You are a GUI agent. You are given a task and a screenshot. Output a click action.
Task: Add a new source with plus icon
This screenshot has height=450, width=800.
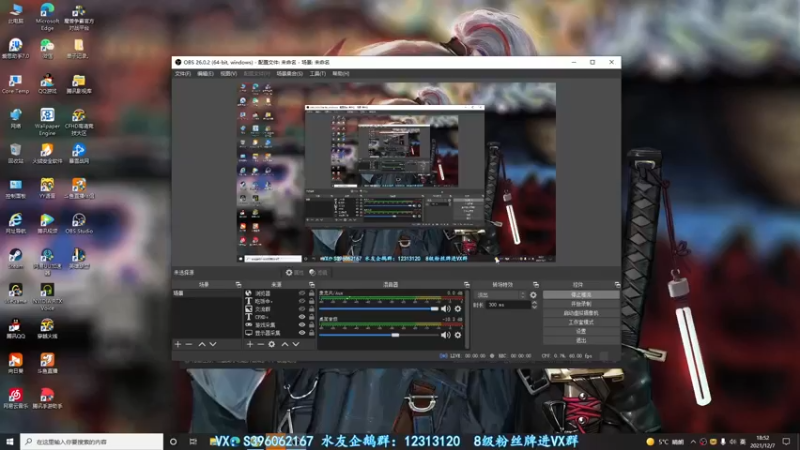249,344
